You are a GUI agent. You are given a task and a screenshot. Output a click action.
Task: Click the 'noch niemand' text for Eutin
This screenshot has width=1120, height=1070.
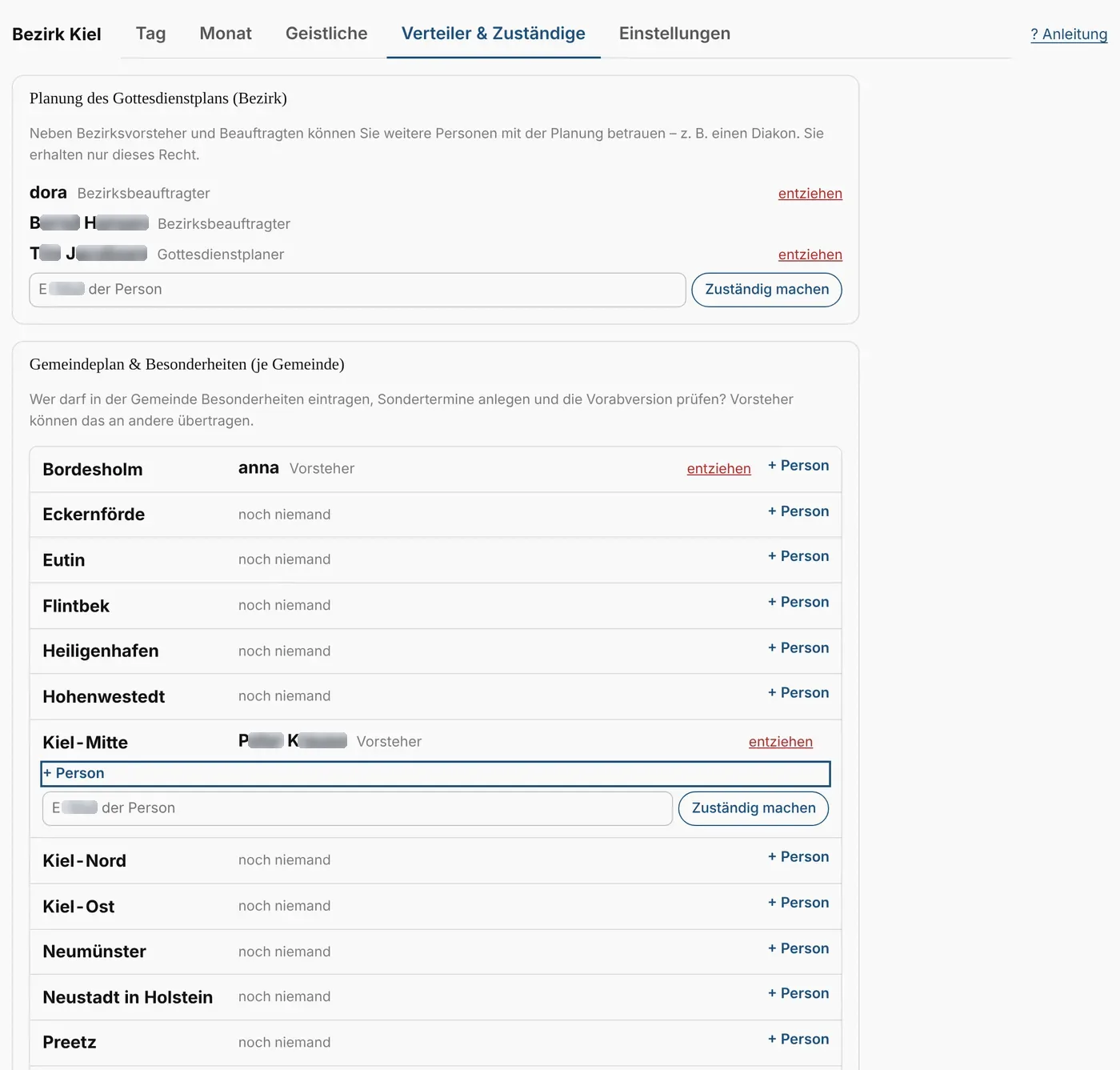[284, 559]
